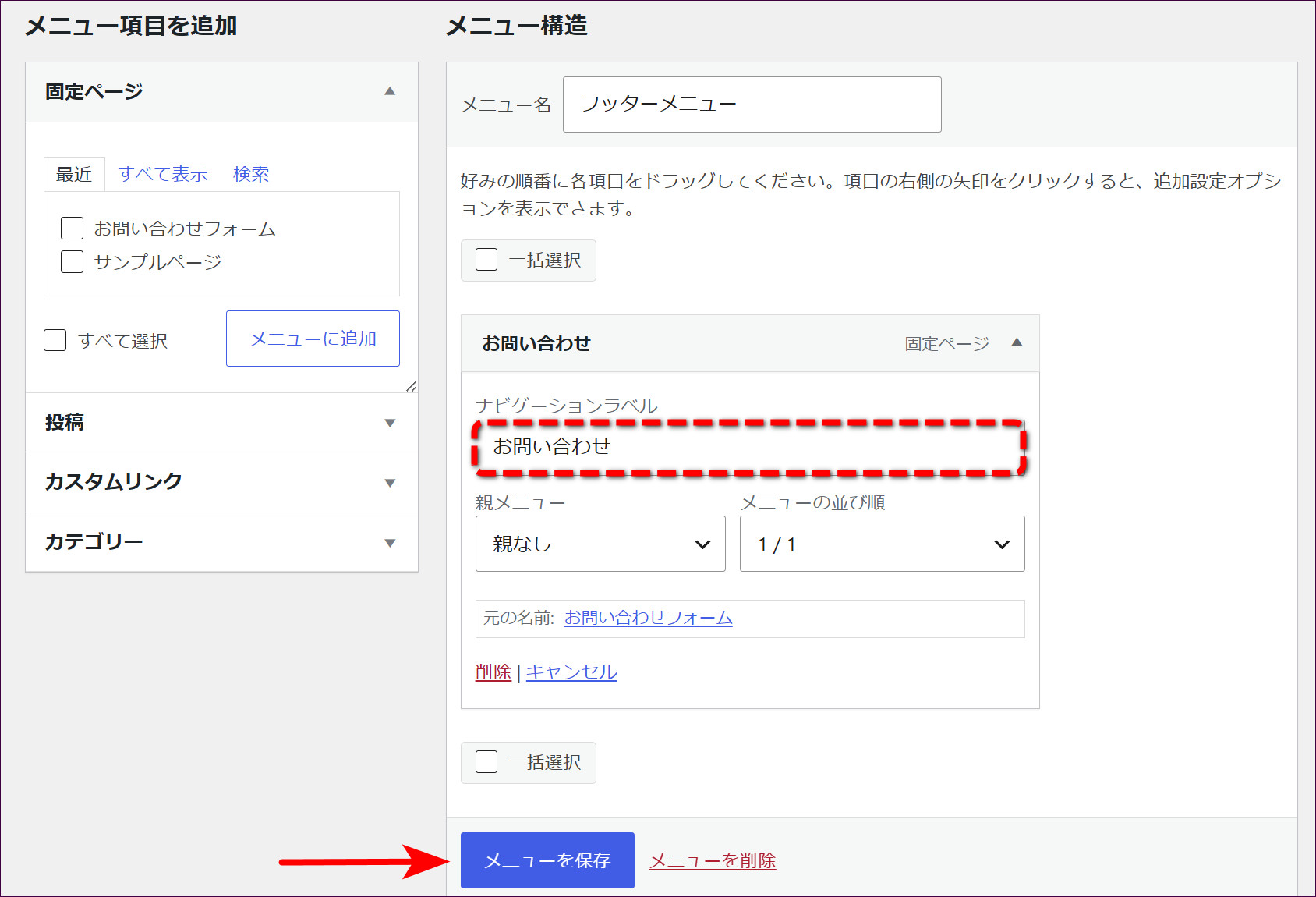Toggle すべて選択 checkbox

[x=55, y=340]
